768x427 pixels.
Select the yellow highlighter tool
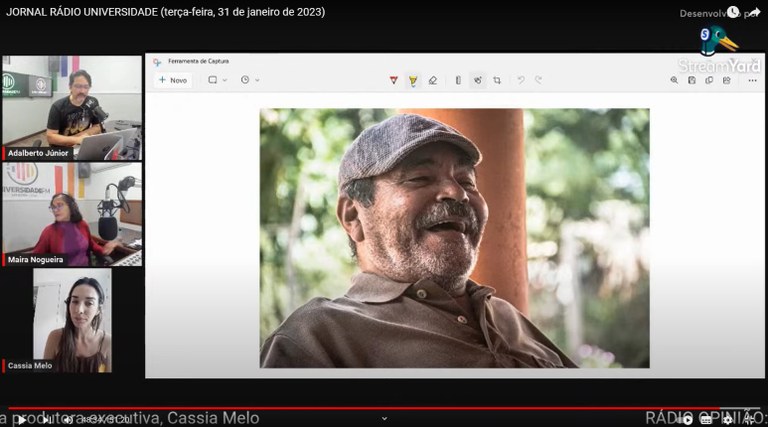[x=413, y=80]
